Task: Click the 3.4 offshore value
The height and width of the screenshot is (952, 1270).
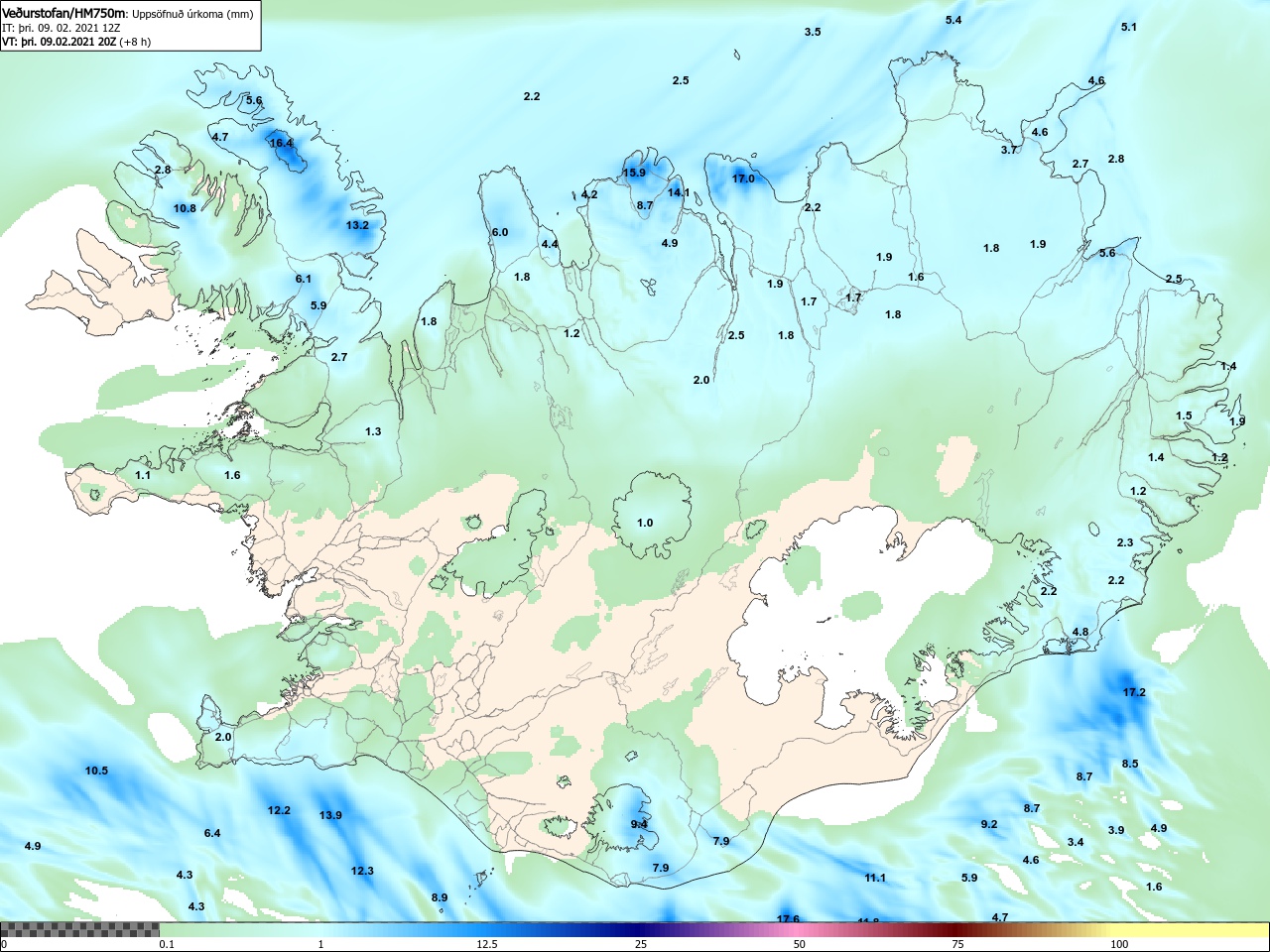Action: pos(1076,842)
